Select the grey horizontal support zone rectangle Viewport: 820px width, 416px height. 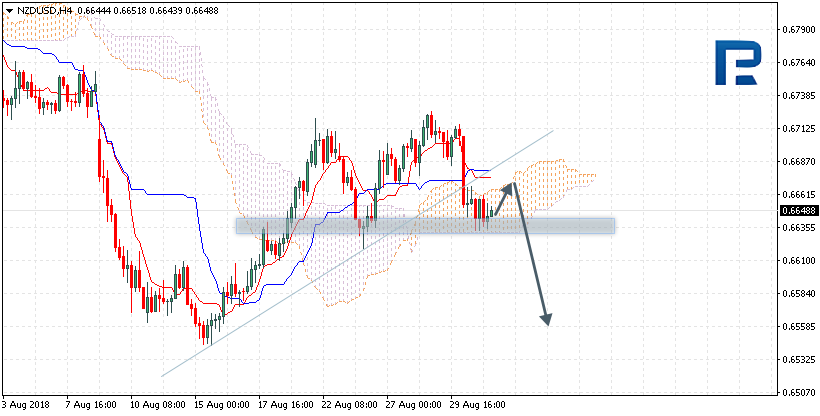point(425,226)
